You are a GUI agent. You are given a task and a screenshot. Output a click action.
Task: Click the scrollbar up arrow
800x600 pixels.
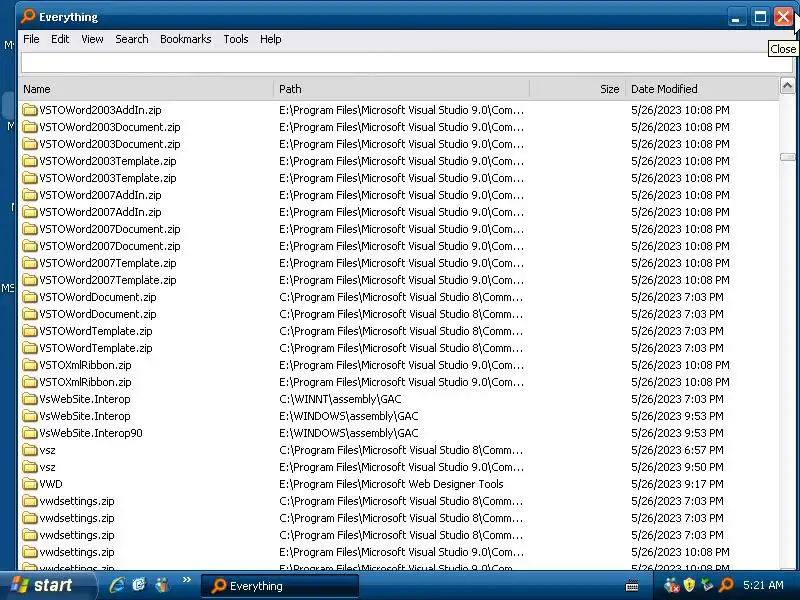[787, 86]
